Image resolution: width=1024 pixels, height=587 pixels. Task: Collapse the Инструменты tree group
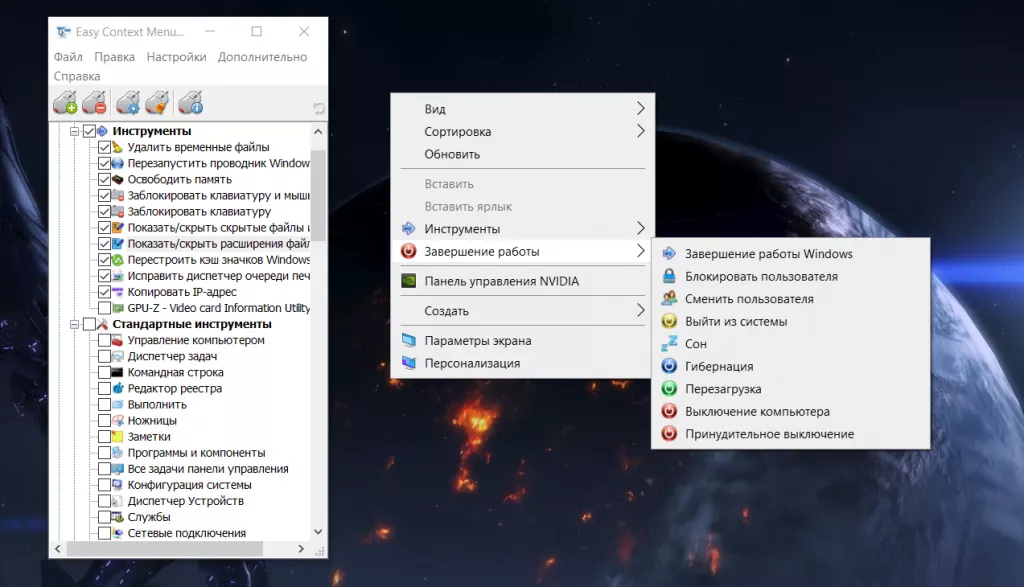[x=74, y=132]
